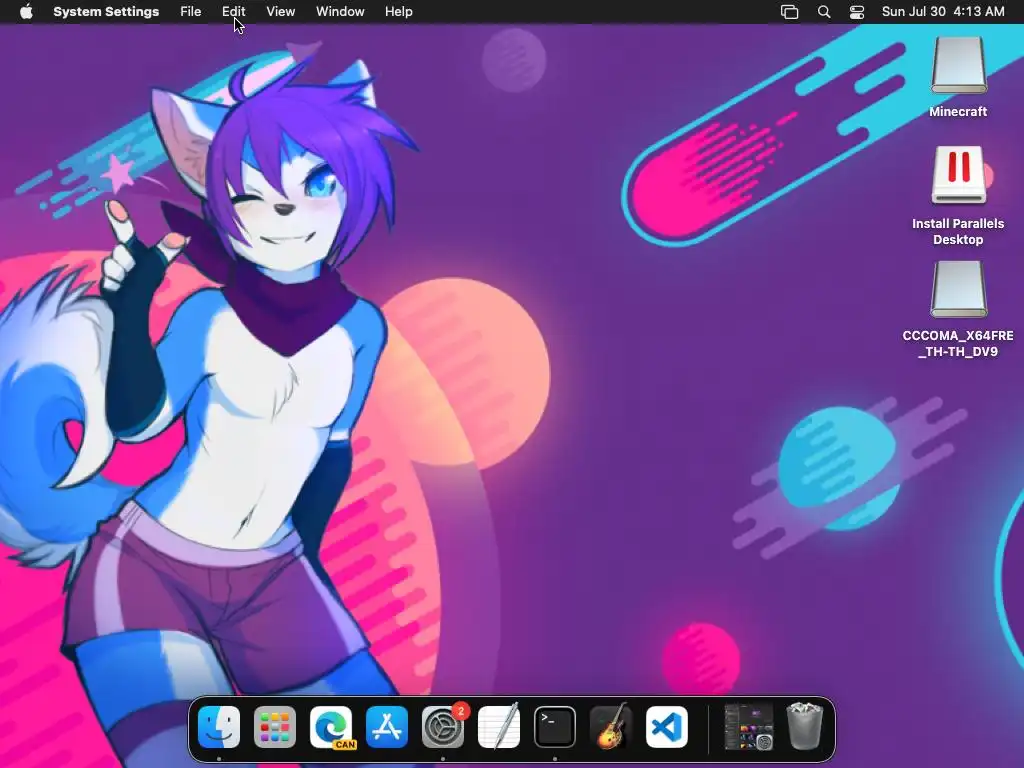Image resolution: width=1024 pixels, height=768 pixels.
Task: Open Spotlight search magnifier icon
Action: click(x=824, y=12)
